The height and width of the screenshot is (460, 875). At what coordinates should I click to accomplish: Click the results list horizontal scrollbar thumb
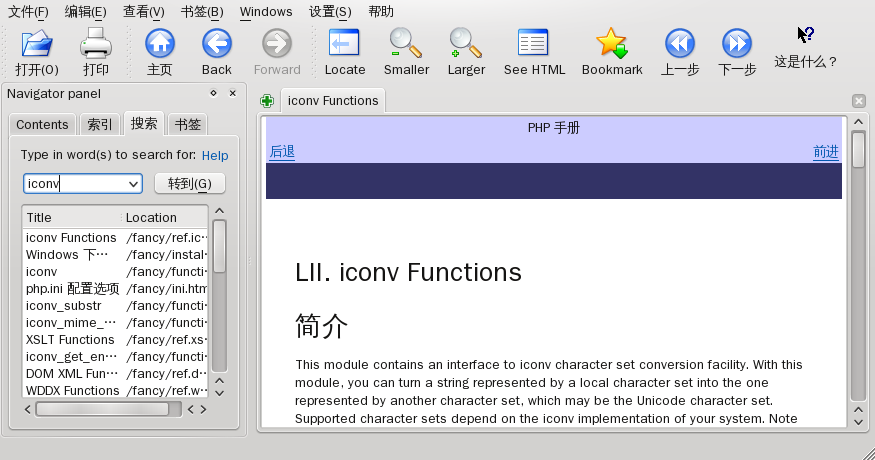point(103,410)
